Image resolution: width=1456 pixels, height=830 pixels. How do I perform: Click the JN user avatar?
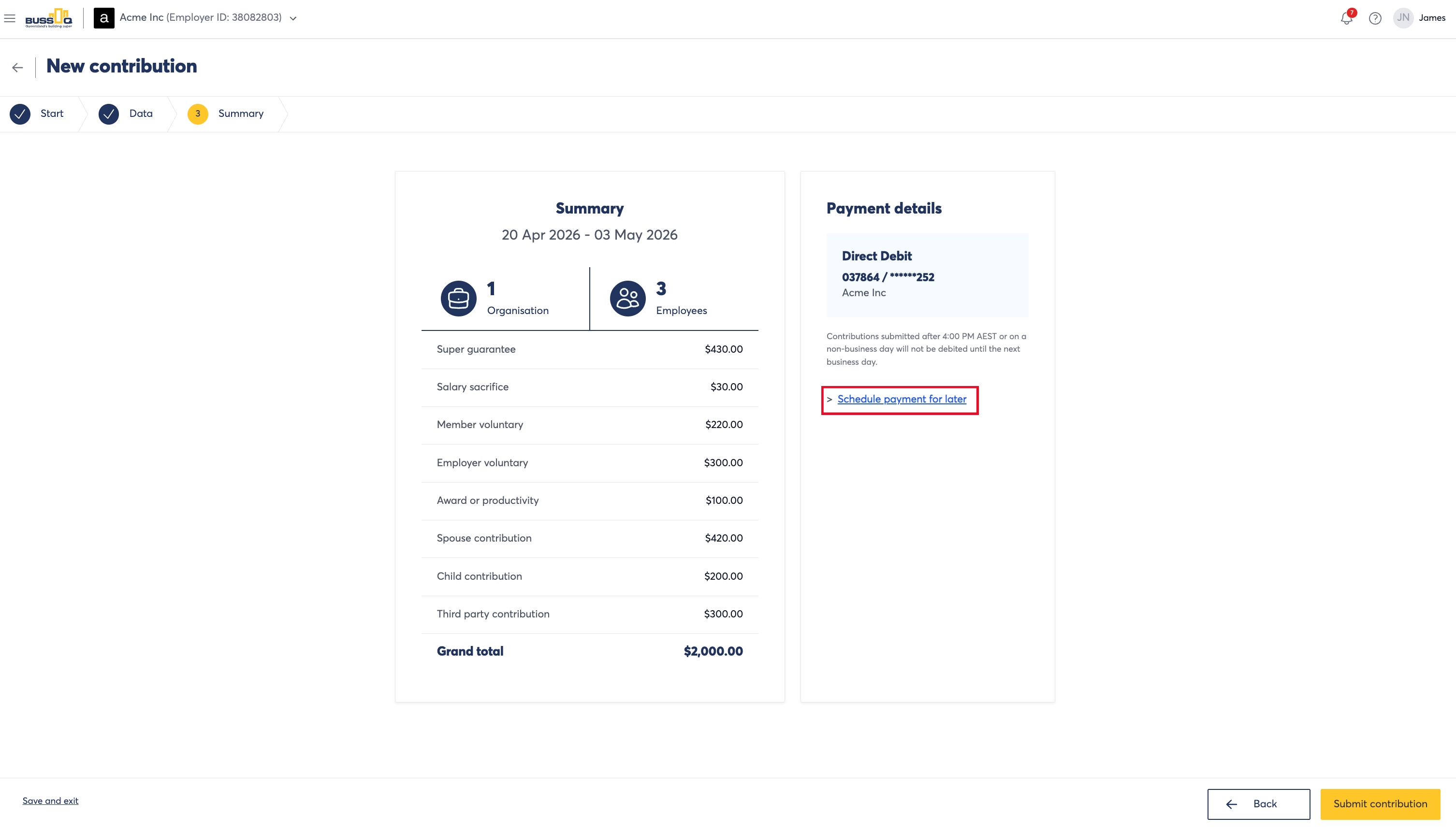tap(1403, 18)
